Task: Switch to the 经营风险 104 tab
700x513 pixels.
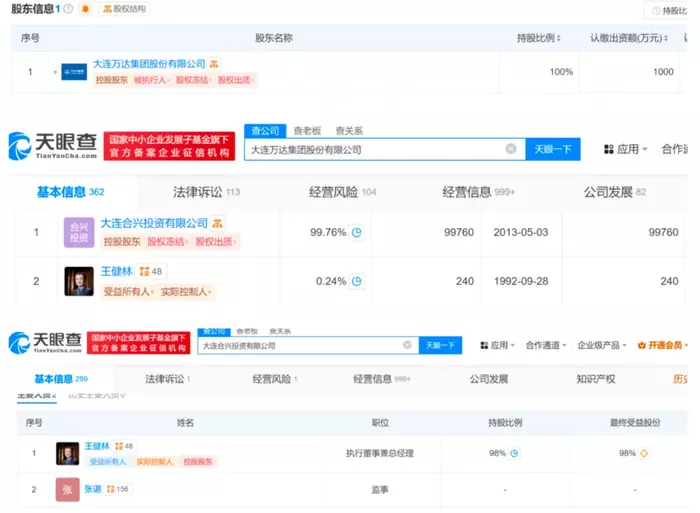Action: pos(342,191)
